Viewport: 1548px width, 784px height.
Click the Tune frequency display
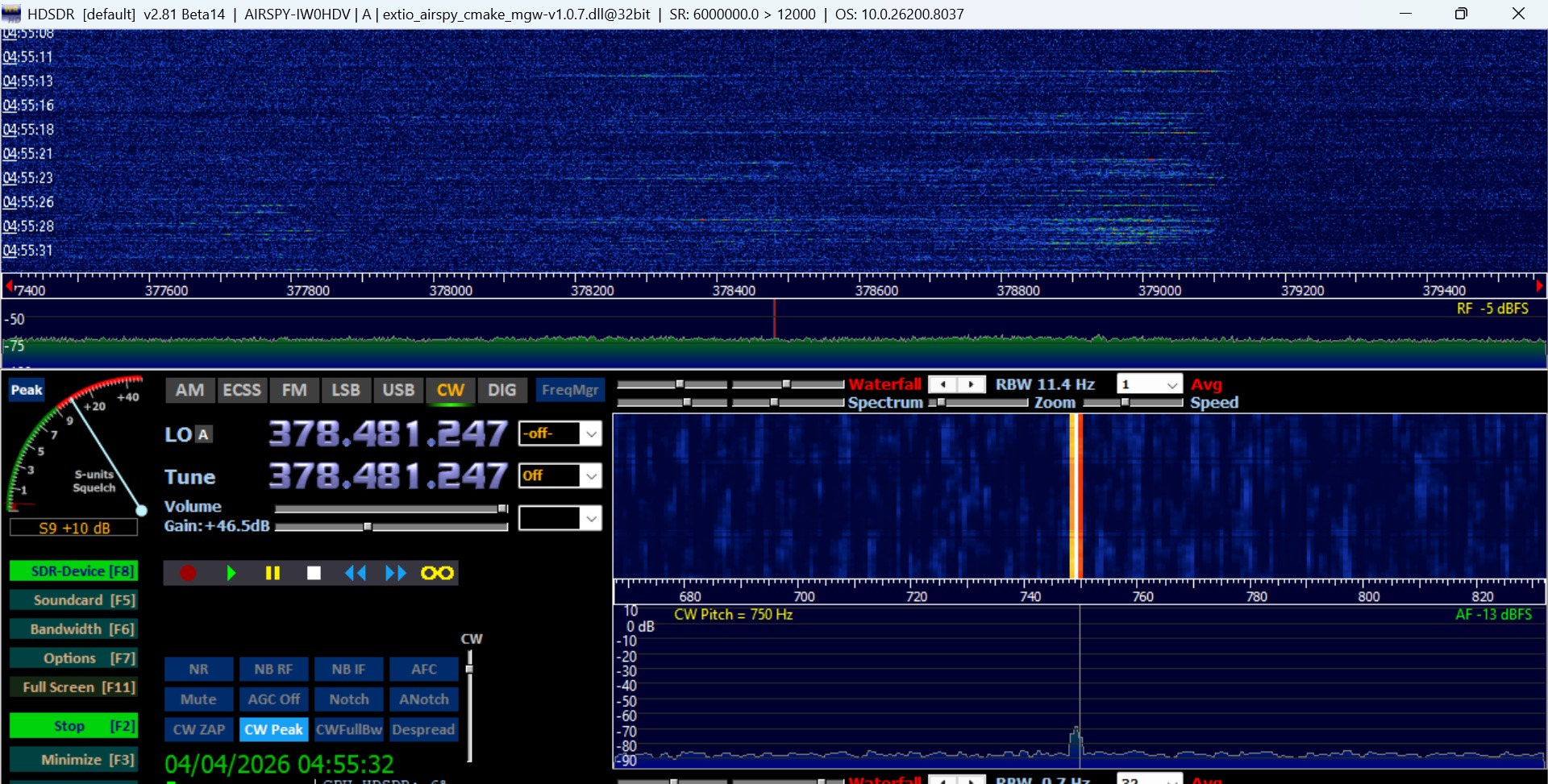click(x=388, y=476)
